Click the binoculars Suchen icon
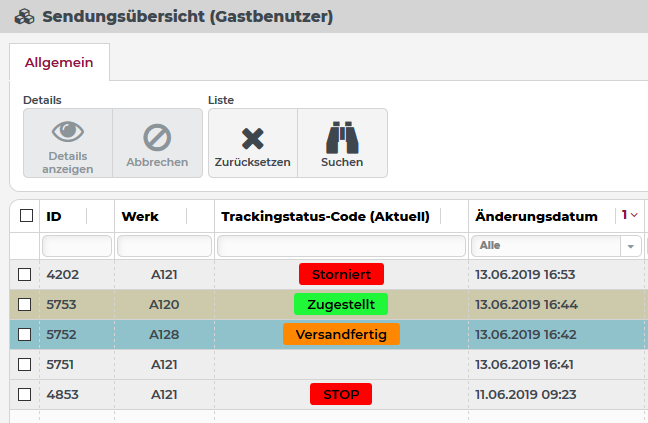The height and width of the screenshot is (423, 648). coord(342,136)
